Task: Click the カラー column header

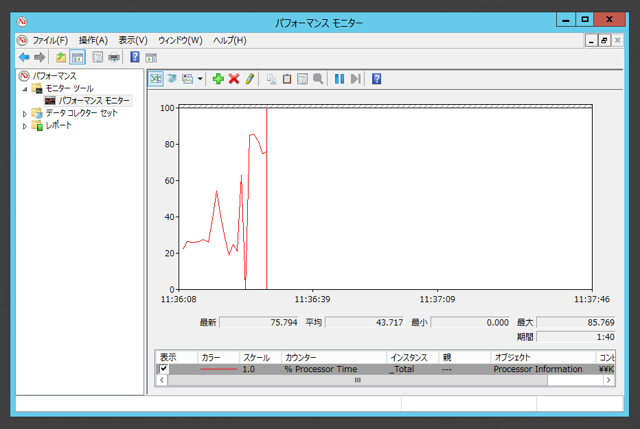Action: 218,358
